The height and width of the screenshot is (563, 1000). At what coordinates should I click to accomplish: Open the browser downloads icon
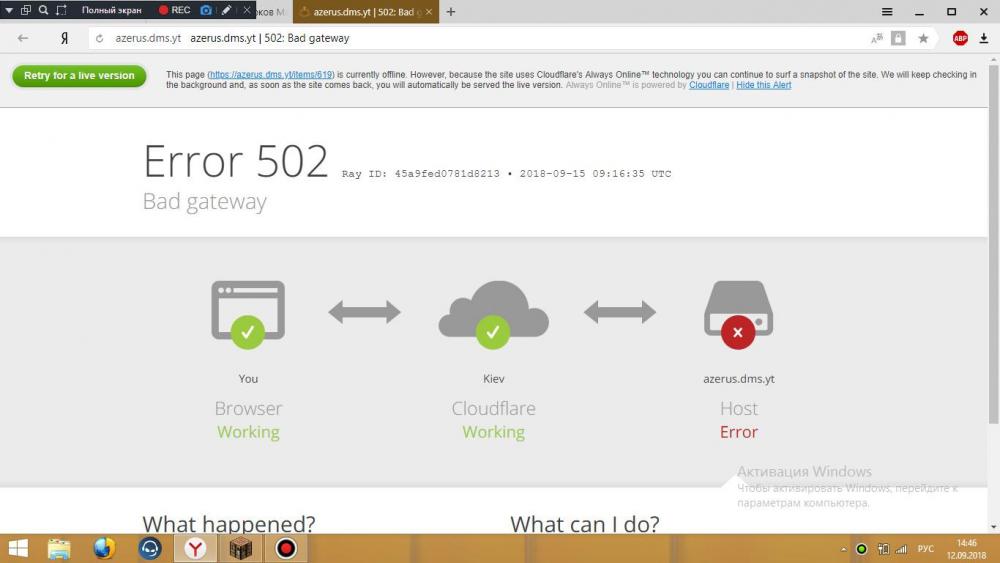tap(984, 38)
